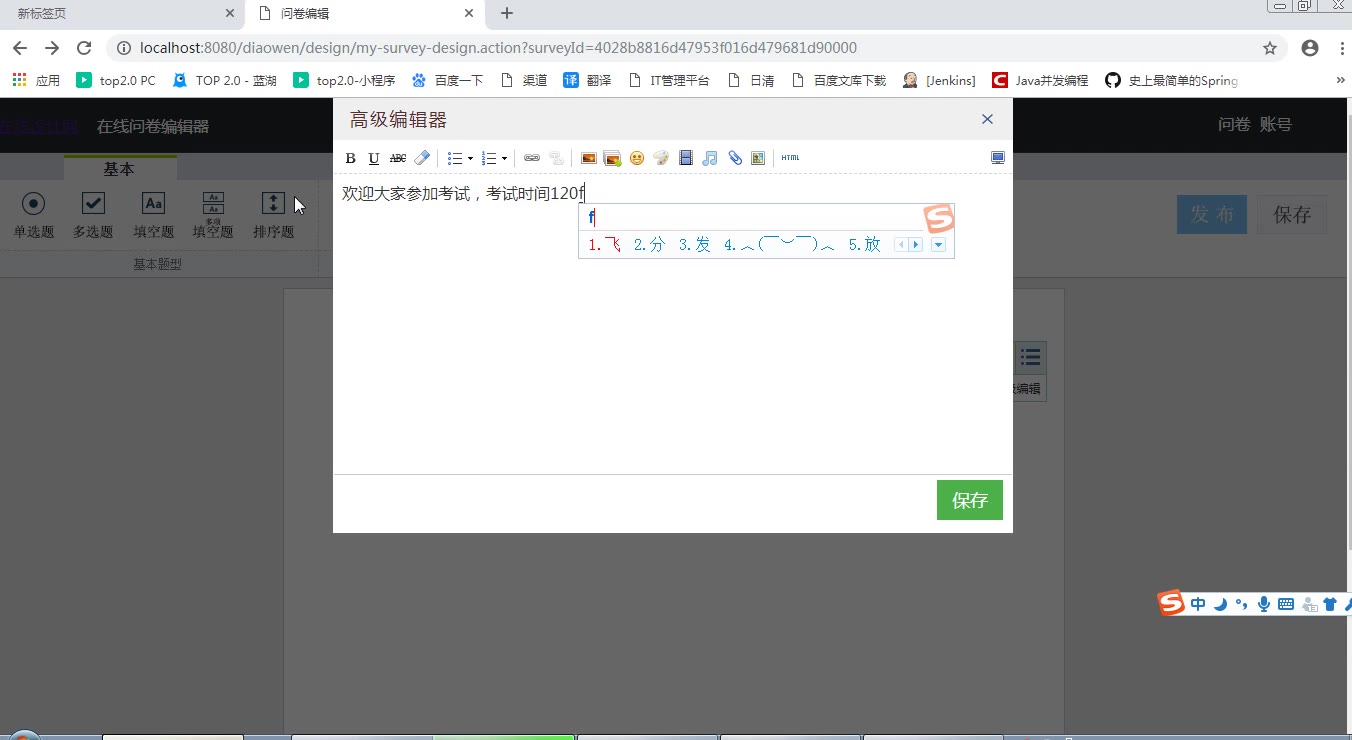Close the 问卷编辑 browser tab
1352x740 pixels.
469,14
